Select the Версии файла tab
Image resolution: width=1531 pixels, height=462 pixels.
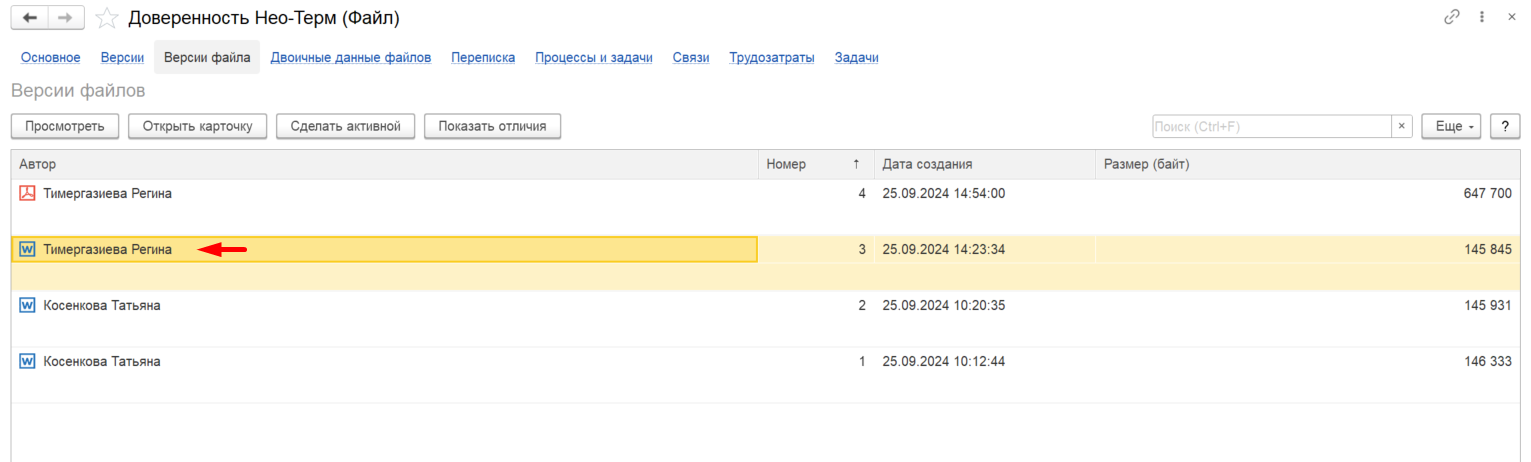(x=207, y=58)
